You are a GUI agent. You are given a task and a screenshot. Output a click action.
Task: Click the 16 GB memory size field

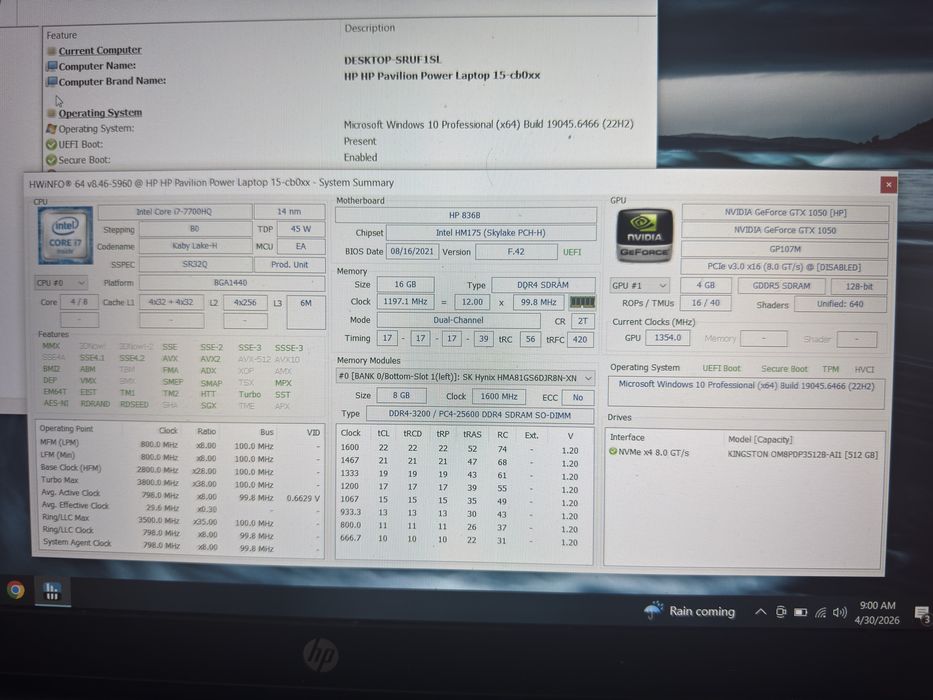[x=405, y=285]
